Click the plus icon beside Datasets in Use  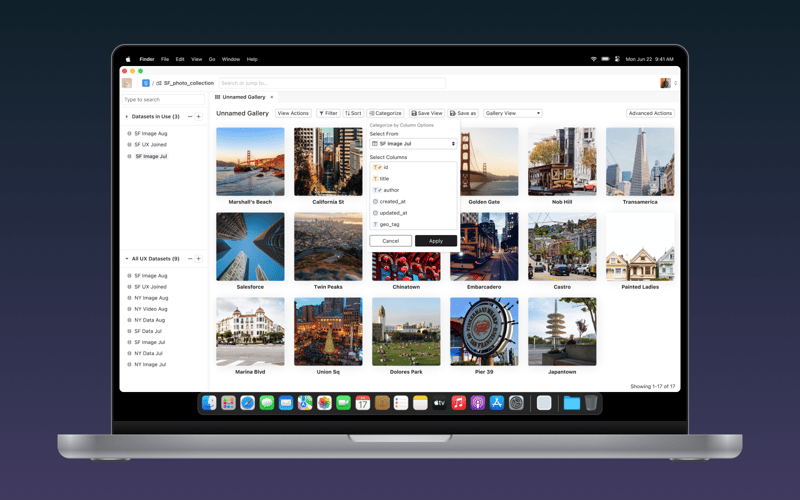pos(198,117)
